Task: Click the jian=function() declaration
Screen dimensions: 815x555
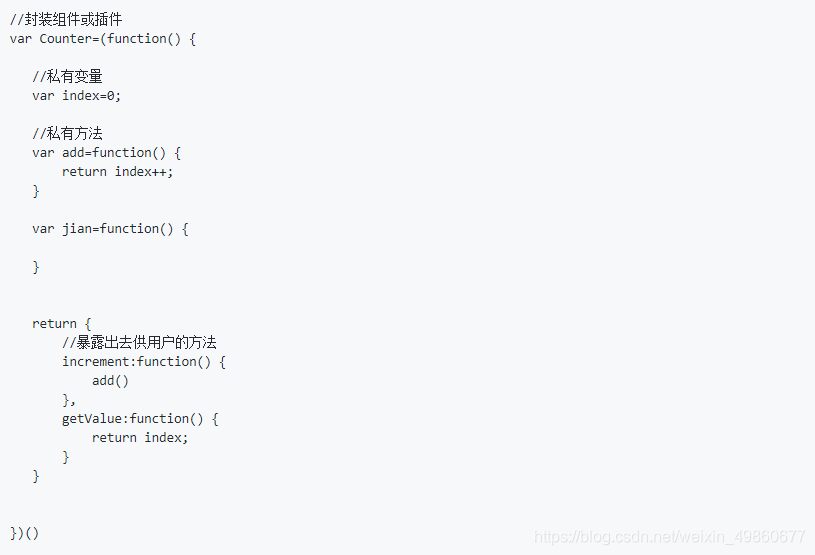Action: point(110,229)
